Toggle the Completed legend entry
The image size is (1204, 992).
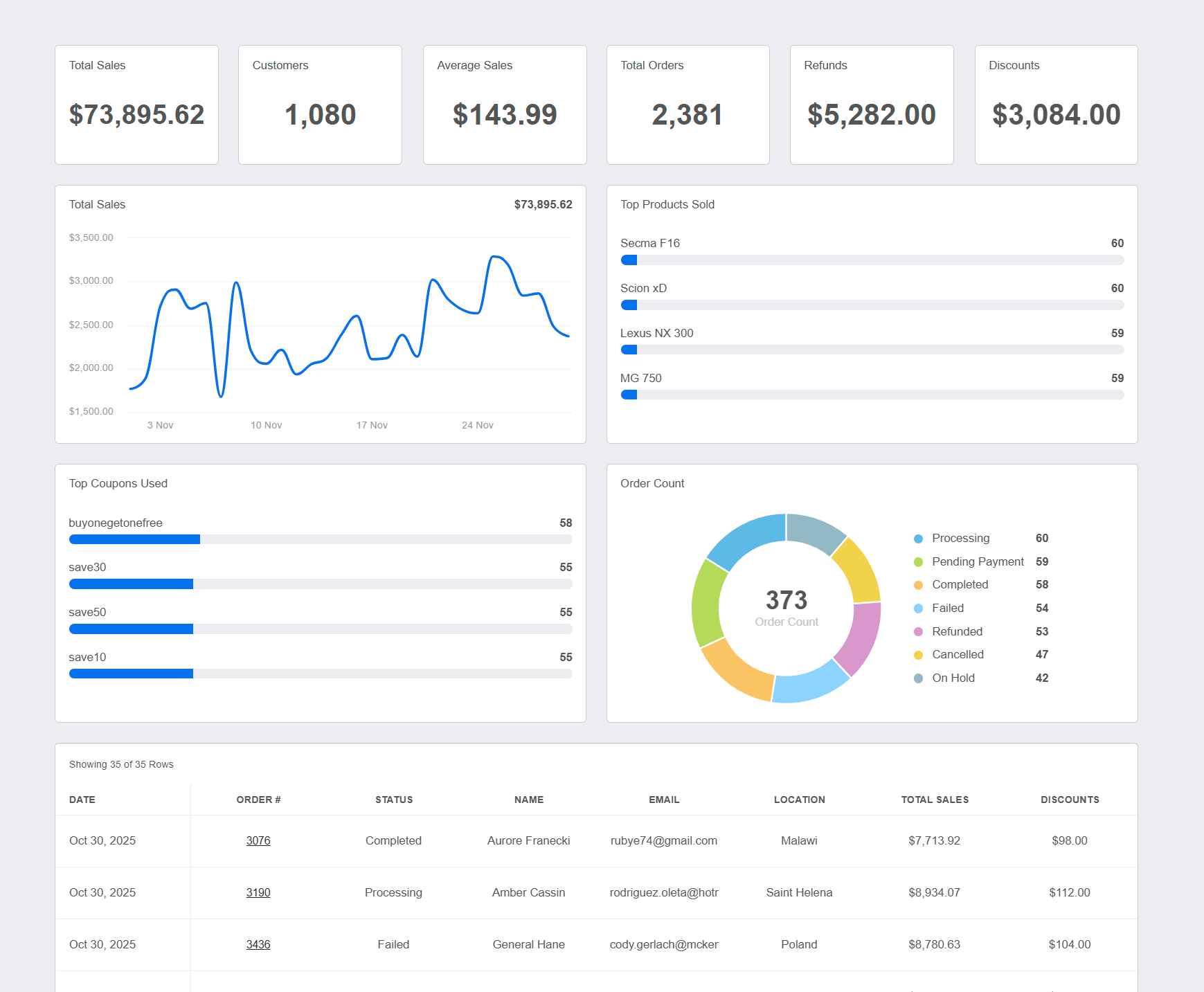tap(960, 585)
